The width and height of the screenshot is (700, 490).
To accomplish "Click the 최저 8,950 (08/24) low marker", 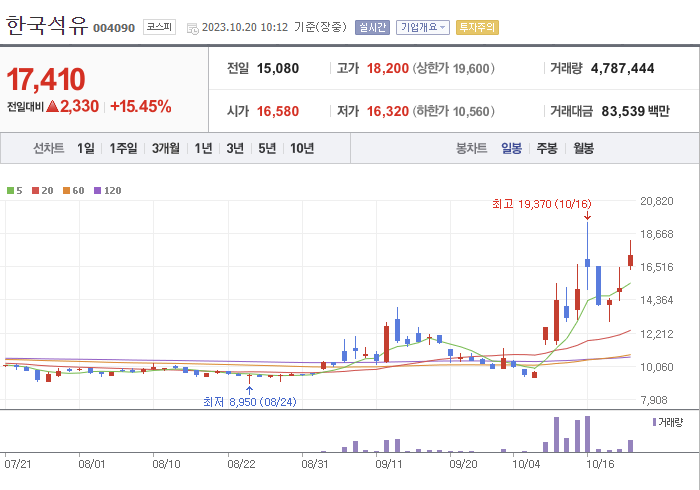I will coord(250,402).
